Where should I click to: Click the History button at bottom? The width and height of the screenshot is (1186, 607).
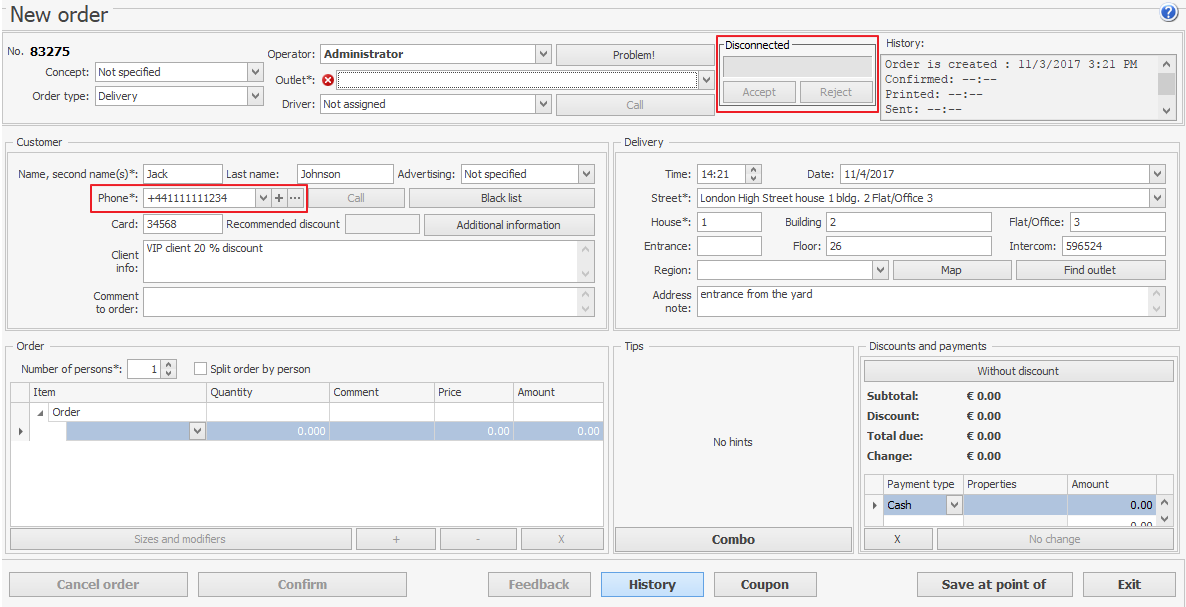pyautogui.click(x=652, y=584)
